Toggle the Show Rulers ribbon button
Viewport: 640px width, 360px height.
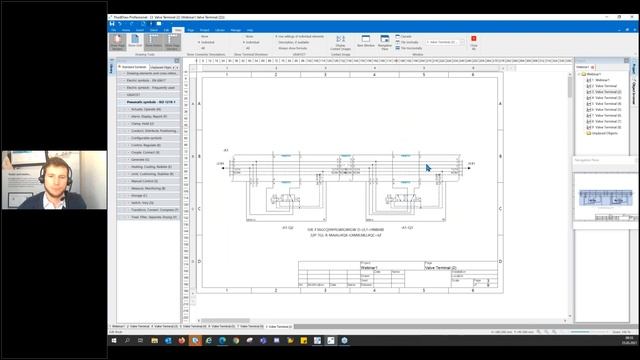(x=154, y=42)
